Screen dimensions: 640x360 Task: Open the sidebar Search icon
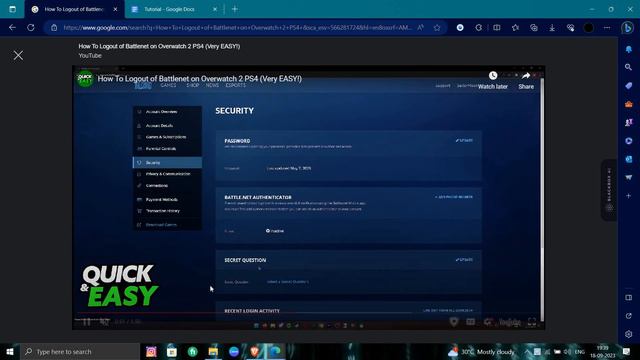pos(629,67)
